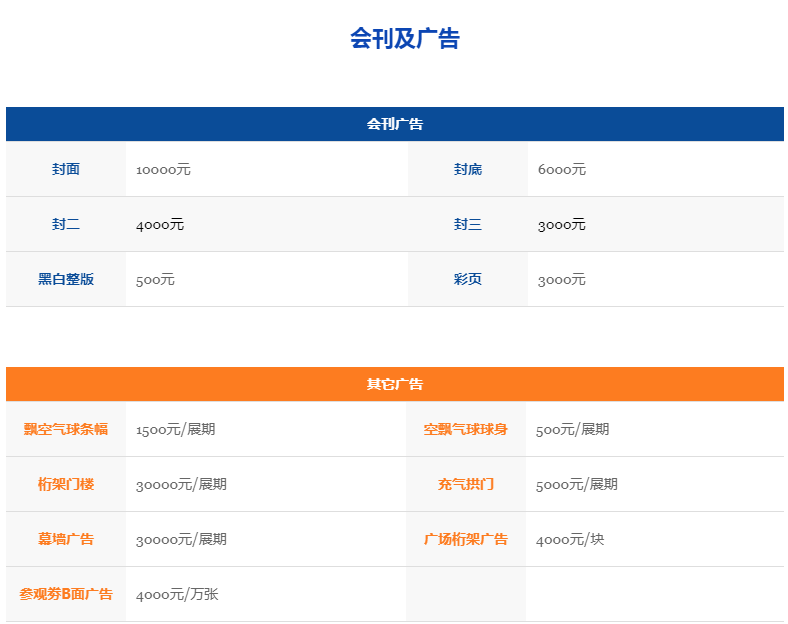Click the 封底 label cell
The image size is (788, 624).
coord(467,169)
